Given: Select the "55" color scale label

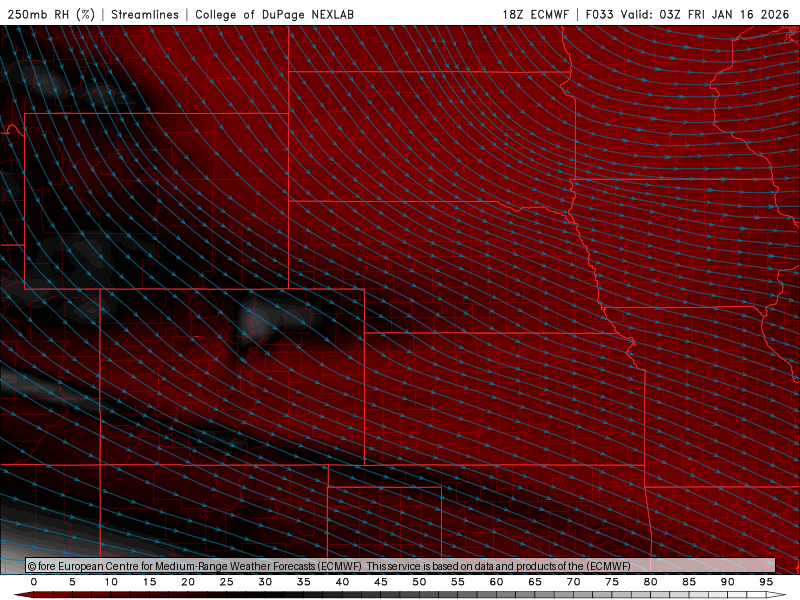Looking at the screenshot, I should tap(458, 582).
